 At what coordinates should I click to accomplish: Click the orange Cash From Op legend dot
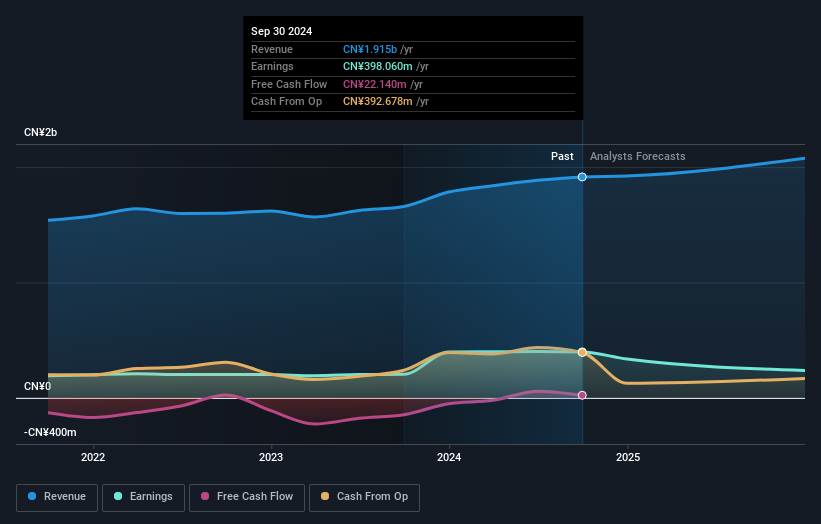(325, 496)
